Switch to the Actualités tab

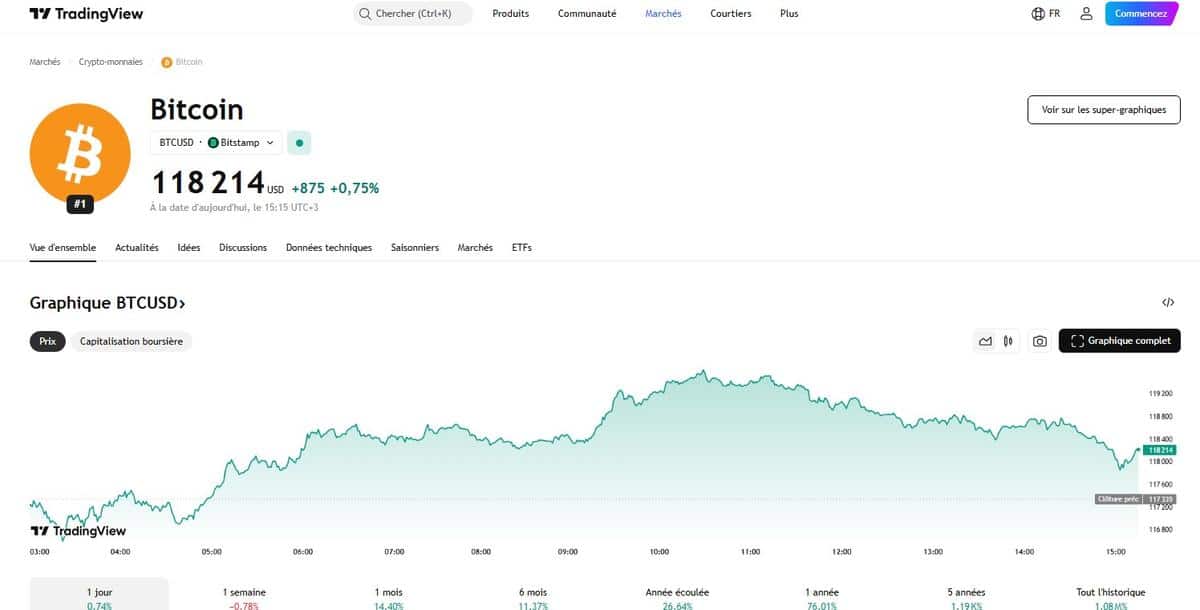pos(137,248)
